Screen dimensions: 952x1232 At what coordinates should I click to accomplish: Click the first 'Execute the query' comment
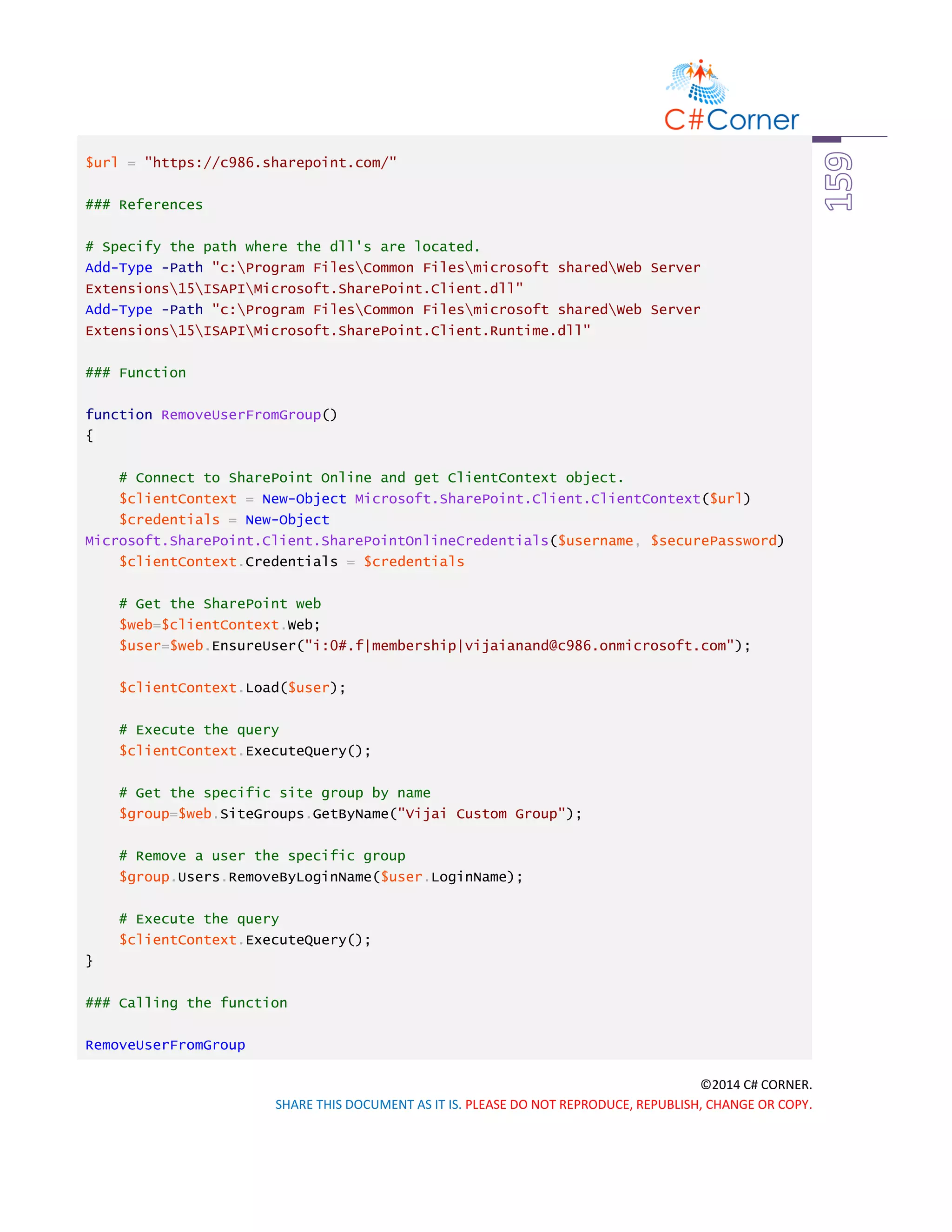(198, 730)
